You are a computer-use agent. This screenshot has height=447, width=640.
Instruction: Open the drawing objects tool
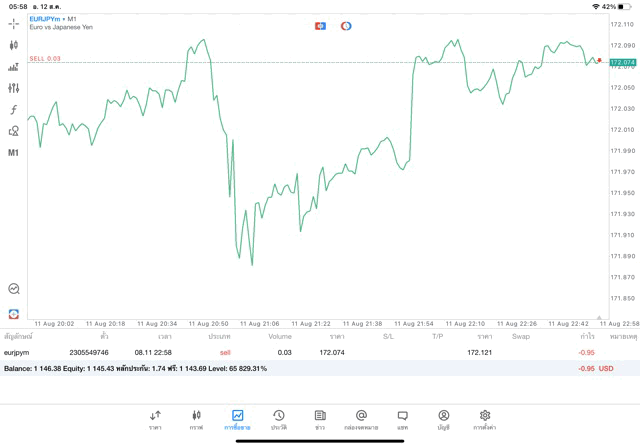[13, 131]
